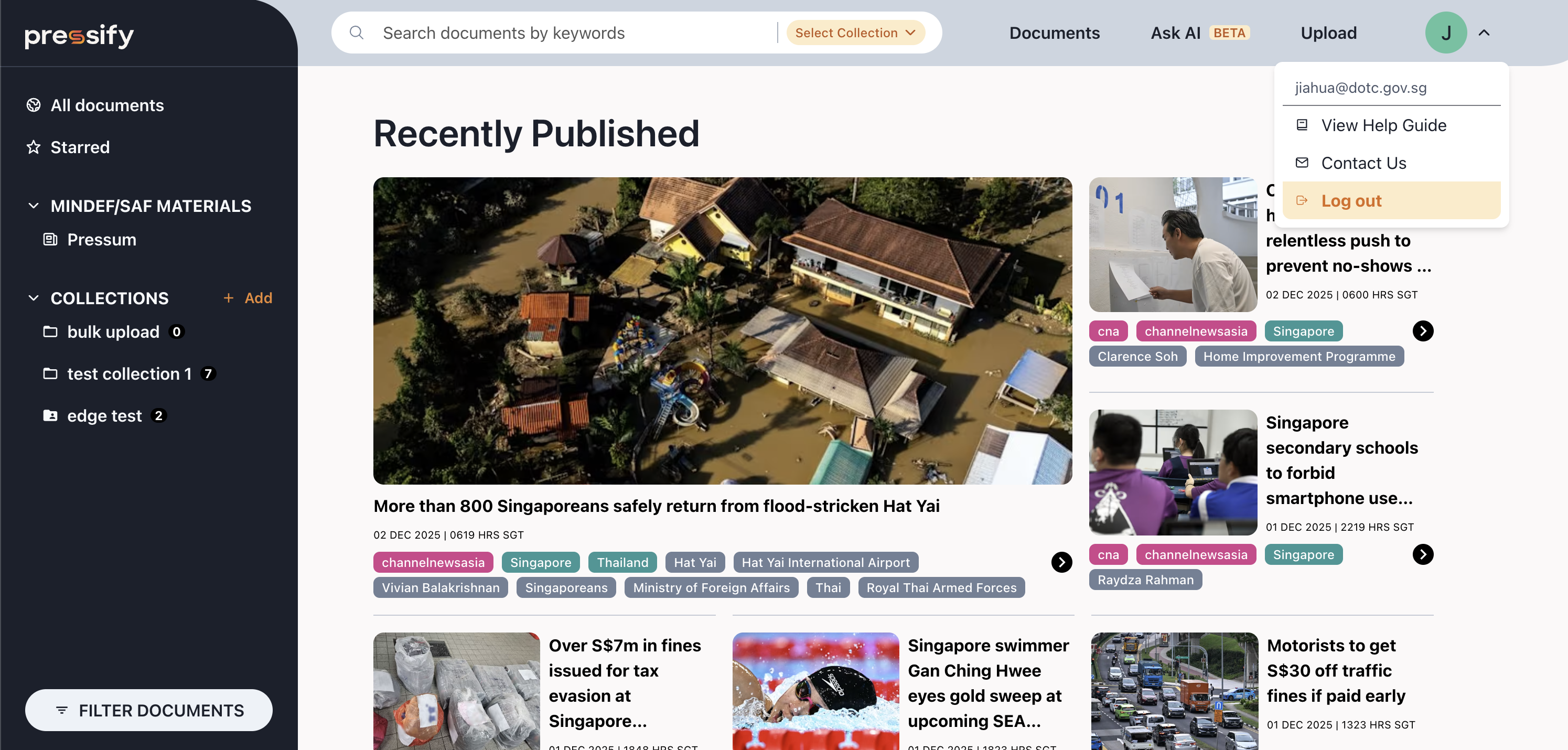Close the profile menu using the chevron
This screenshot has height=750, width=1568.
click(x=1484, y=33)
